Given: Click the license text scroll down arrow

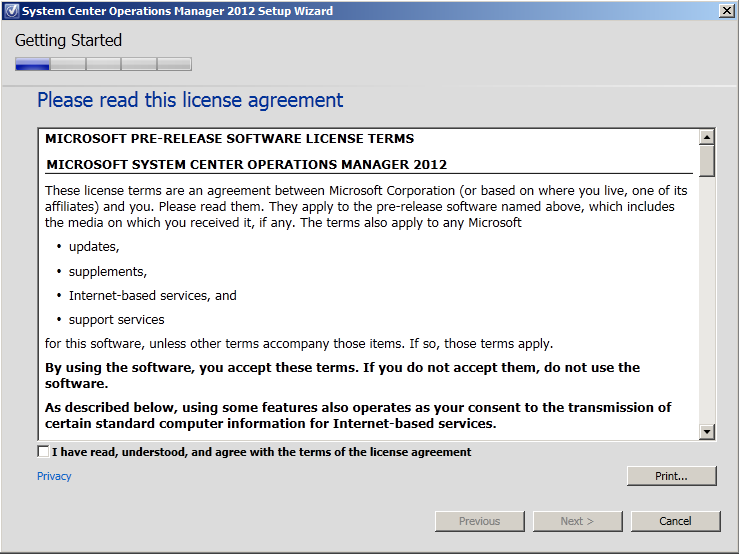Looking at the screenshot, I should [706, 431].
